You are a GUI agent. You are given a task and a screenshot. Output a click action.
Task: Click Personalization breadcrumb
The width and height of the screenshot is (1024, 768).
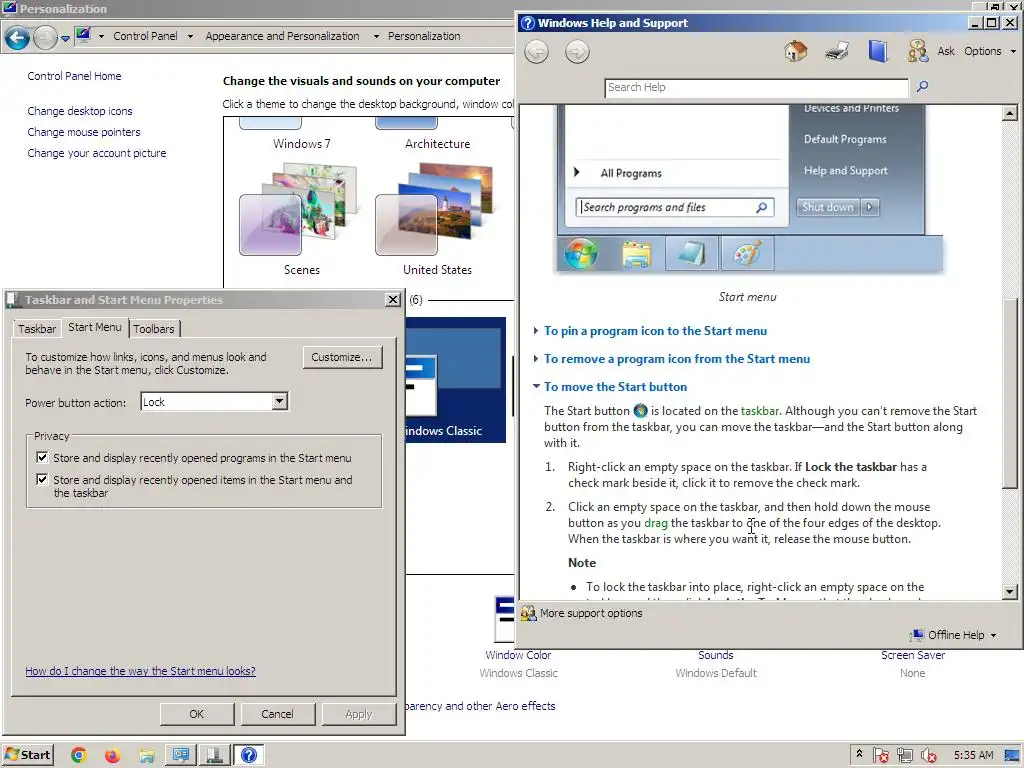424,36
